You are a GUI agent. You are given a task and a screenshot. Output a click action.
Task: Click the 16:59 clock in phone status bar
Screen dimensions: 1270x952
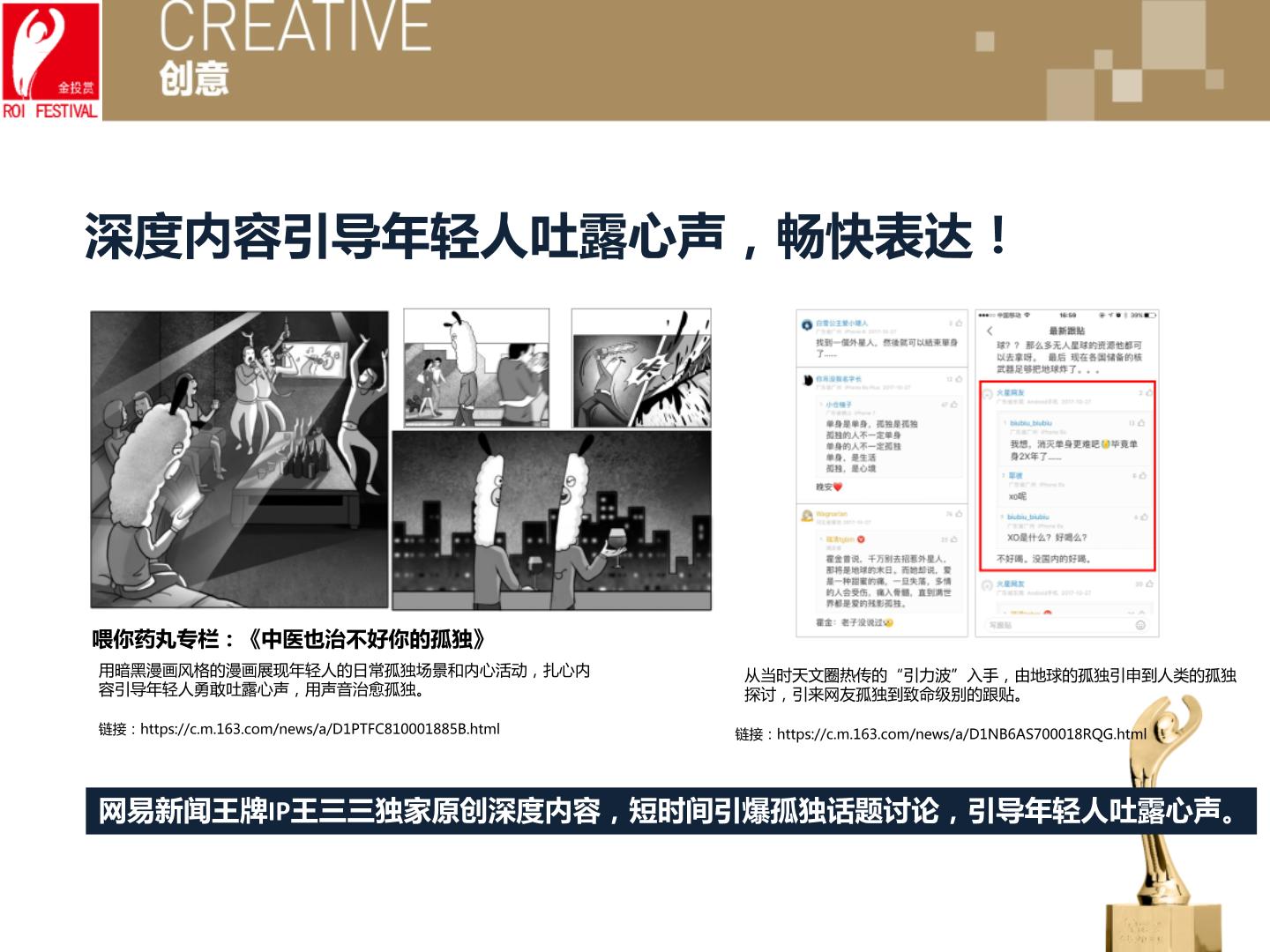(1068, 315)
